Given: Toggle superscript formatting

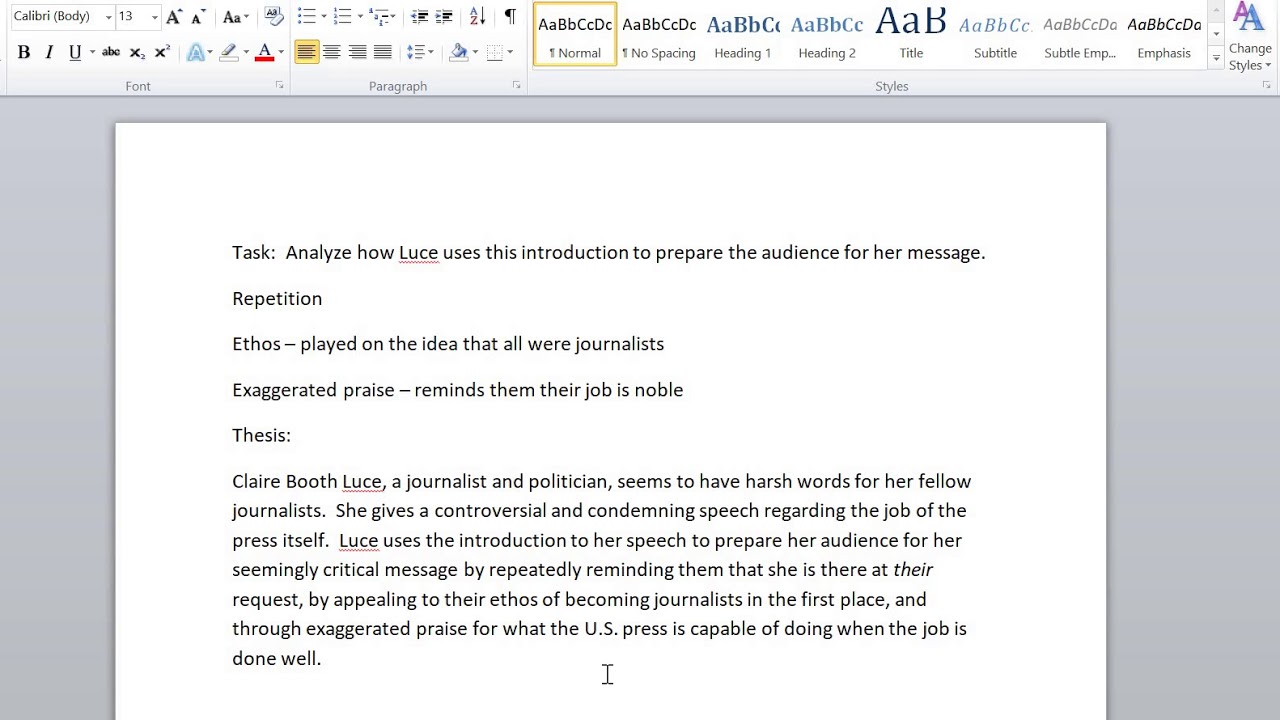Looking at the screenshot, I should tap(162, 52).
